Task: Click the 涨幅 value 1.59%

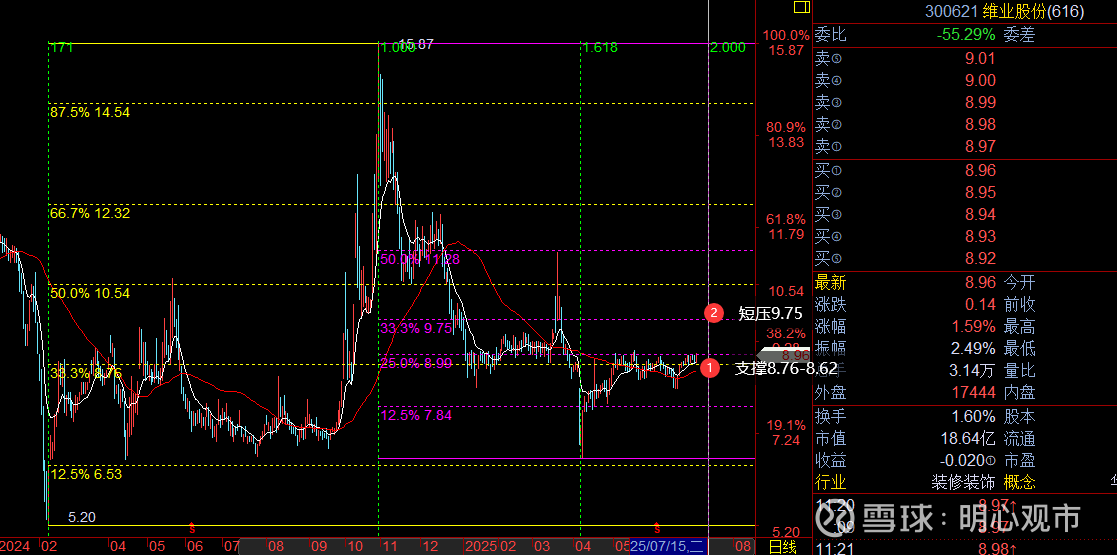Action: (972, 327)
